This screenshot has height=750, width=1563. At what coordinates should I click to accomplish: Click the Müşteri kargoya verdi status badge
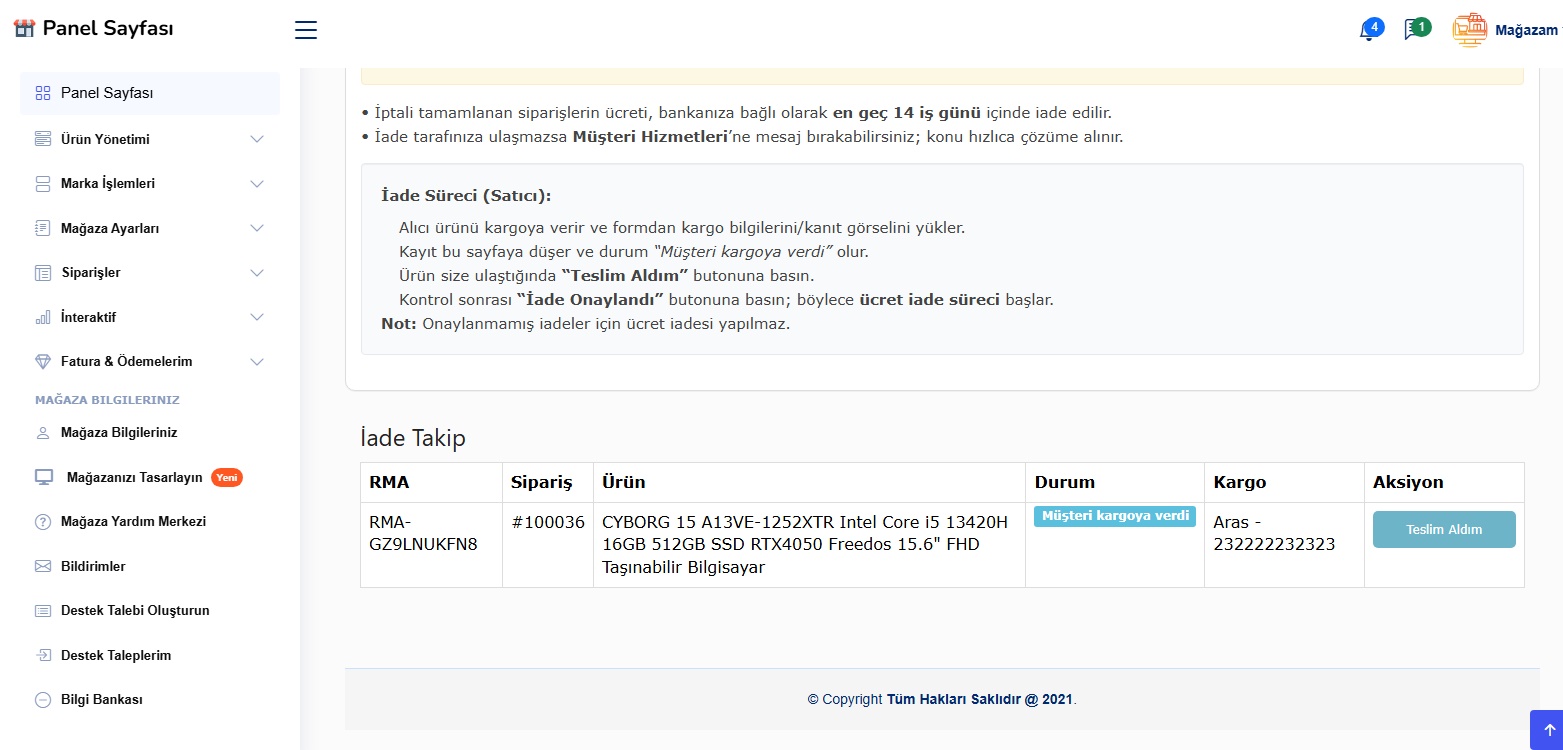pos(1114,516)
